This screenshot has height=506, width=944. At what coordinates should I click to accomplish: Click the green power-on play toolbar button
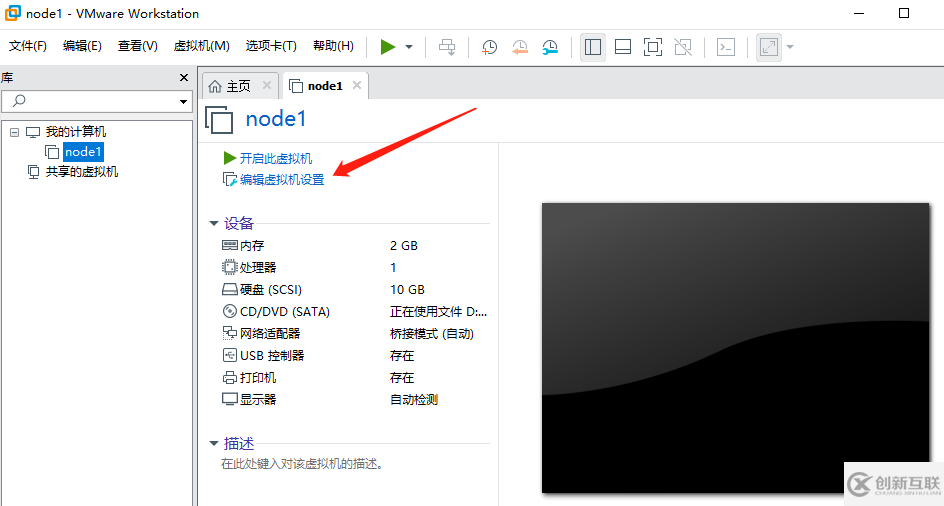point(388,46)
